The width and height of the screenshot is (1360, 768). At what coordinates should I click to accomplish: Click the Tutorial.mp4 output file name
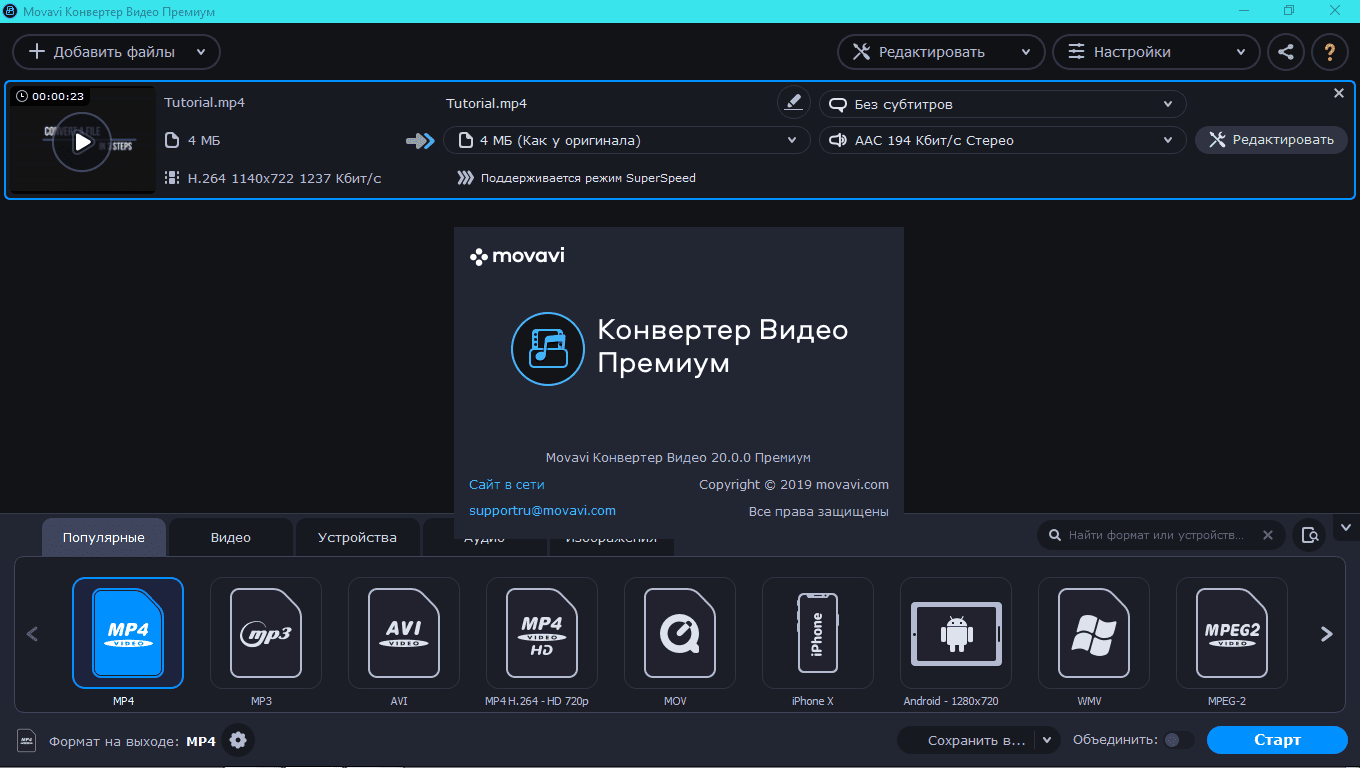tap(486, 103)
